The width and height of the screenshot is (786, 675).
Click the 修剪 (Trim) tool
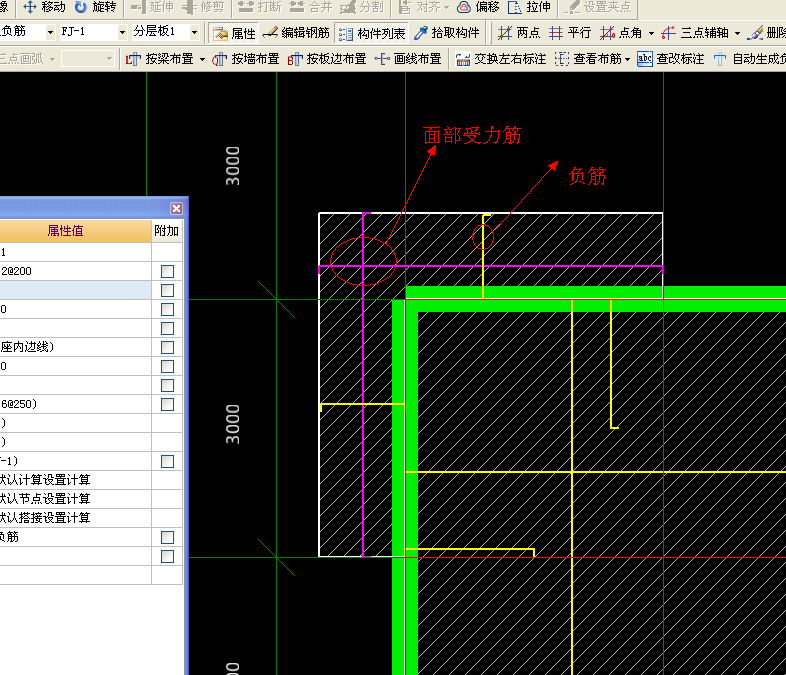coord(203,7)
